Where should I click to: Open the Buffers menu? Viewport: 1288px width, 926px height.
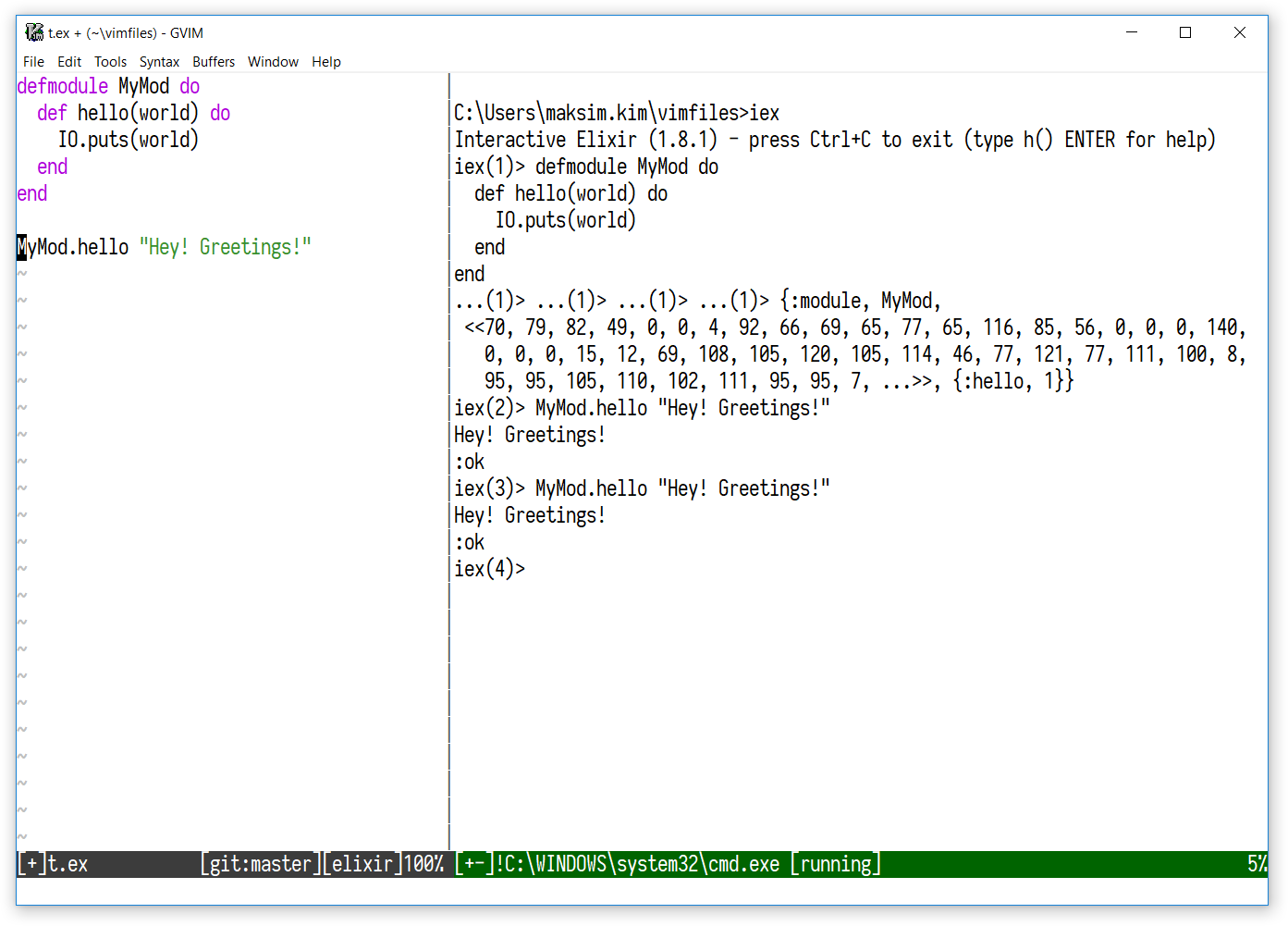(214, 62)
